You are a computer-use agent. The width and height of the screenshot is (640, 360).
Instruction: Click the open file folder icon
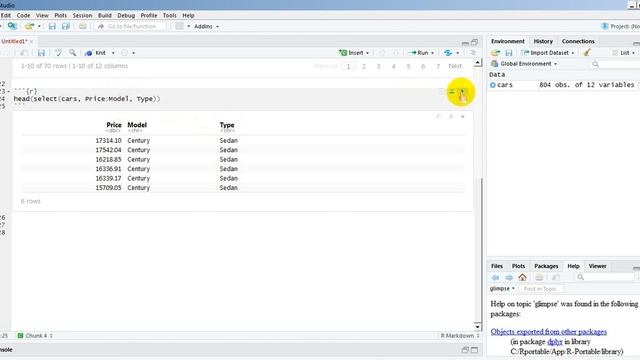(x=29, y=26)
